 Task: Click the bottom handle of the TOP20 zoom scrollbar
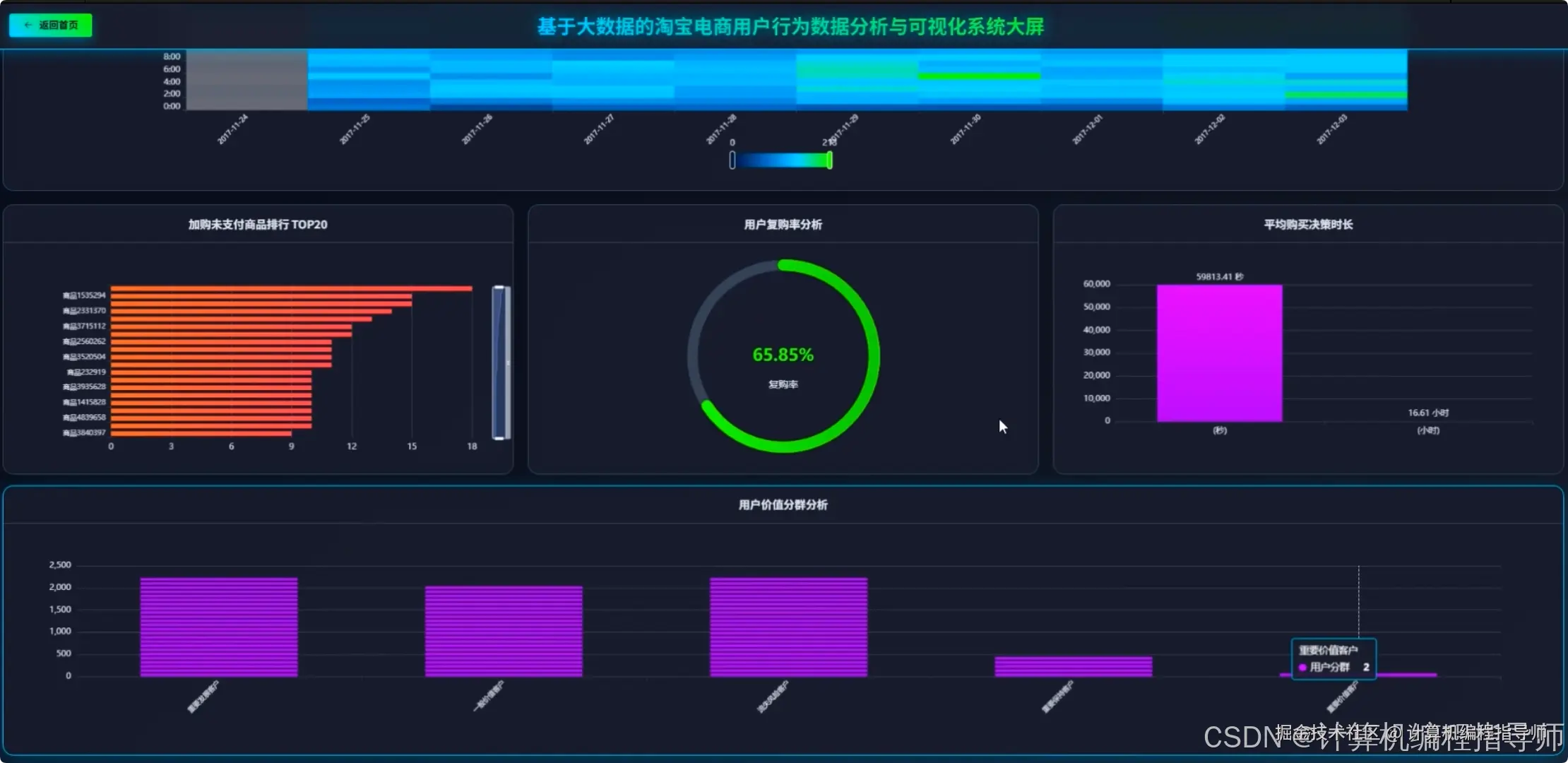[x=499, y=437]
